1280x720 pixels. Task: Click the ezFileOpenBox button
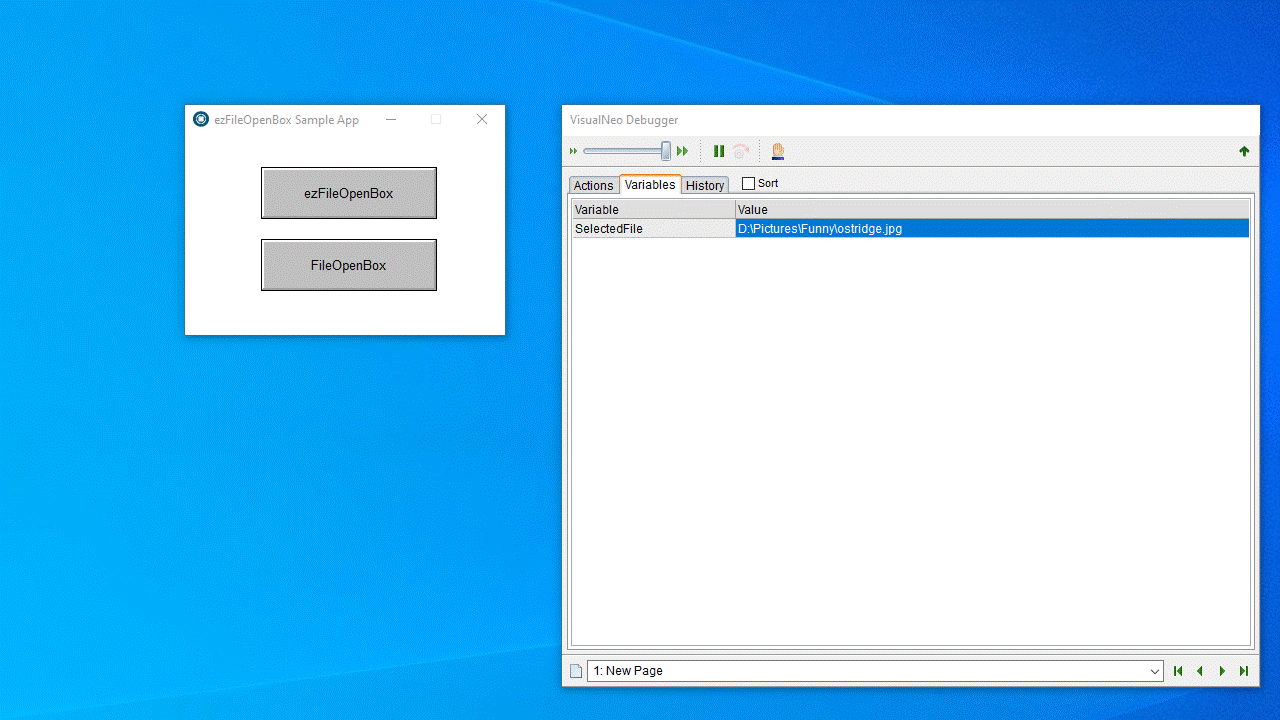[349, 193]
